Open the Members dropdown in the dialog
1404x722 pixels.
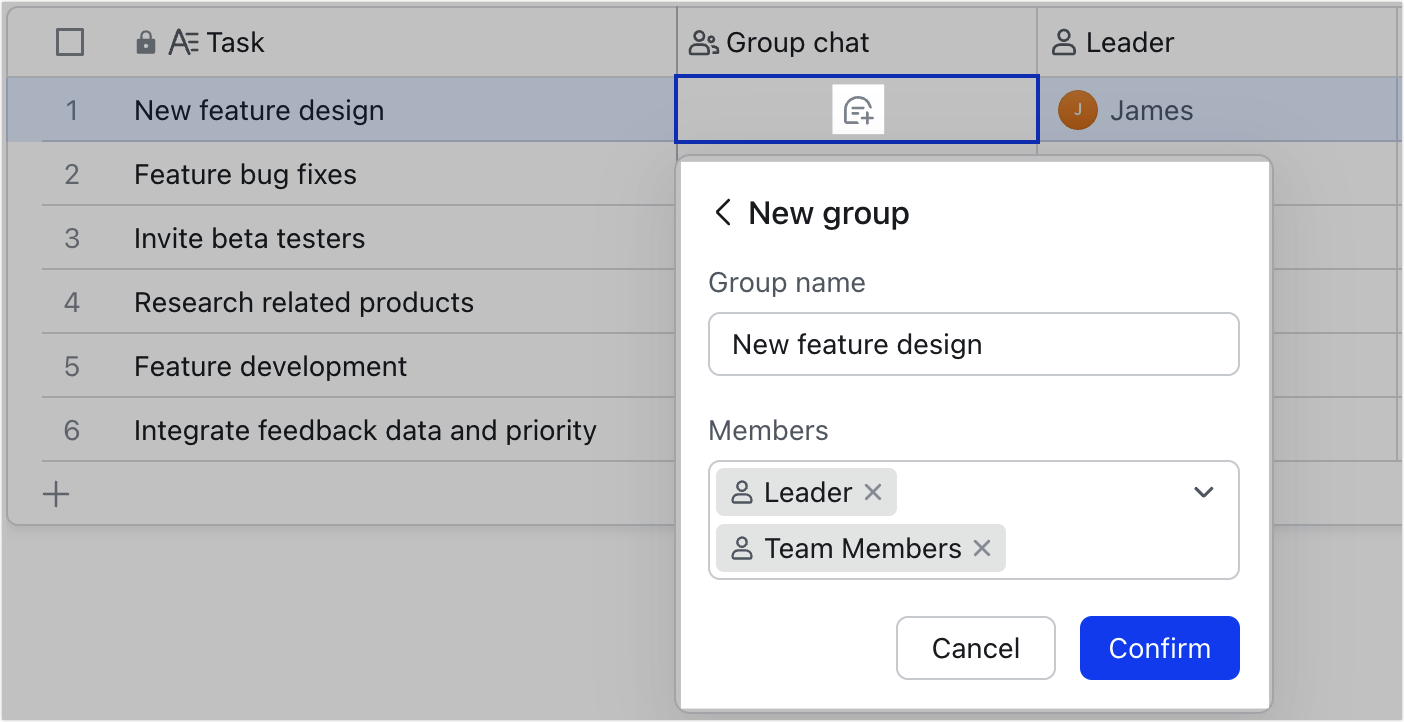1203,491
